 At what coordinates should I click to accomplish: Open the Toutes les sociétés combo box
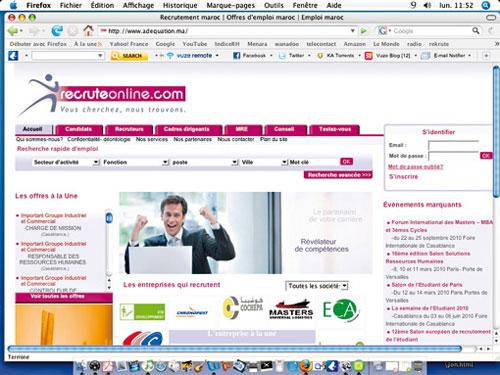(x=317, y=286)
